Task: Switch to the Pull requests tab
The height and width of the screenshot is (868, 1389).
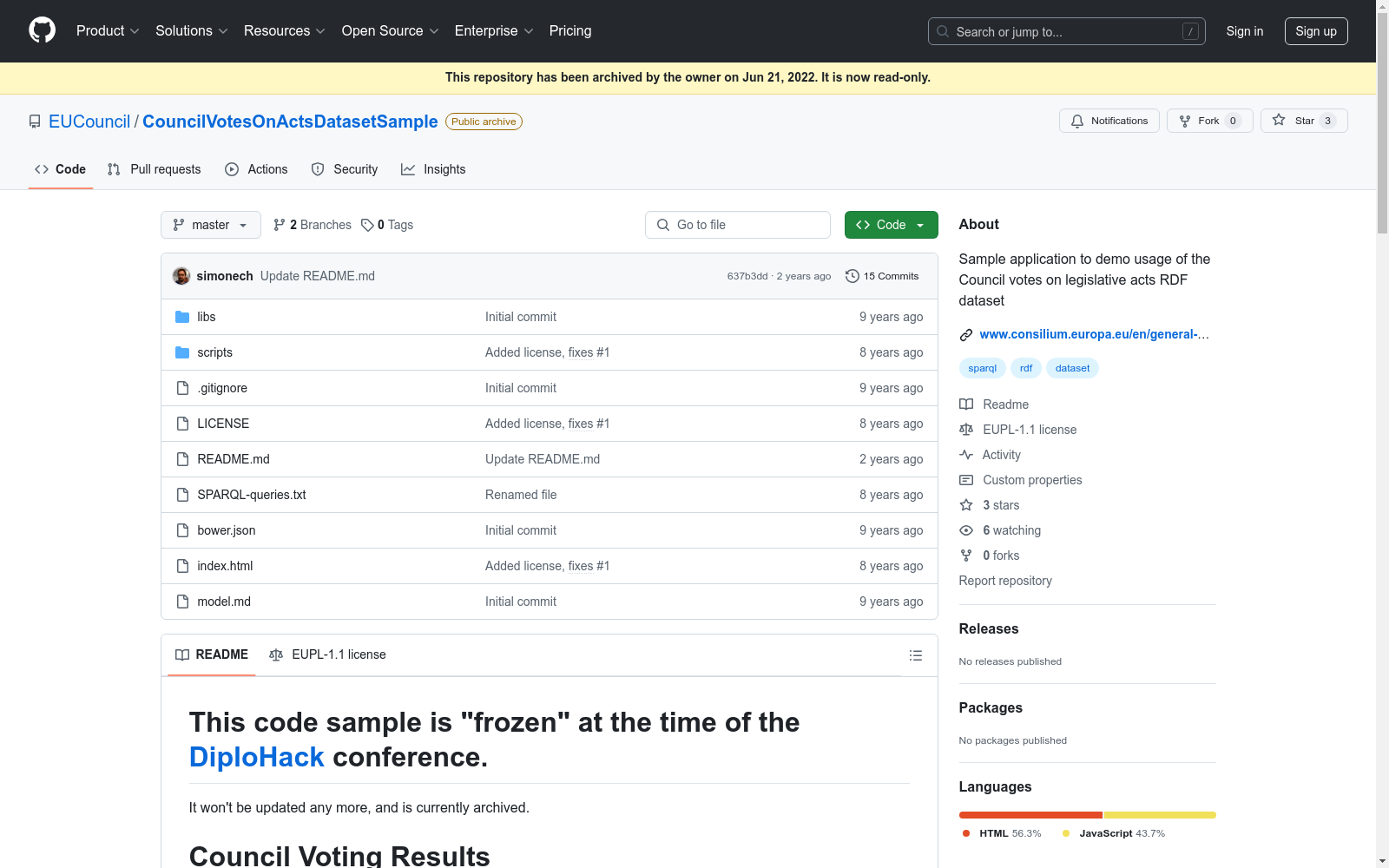Action: coord(154,169)
